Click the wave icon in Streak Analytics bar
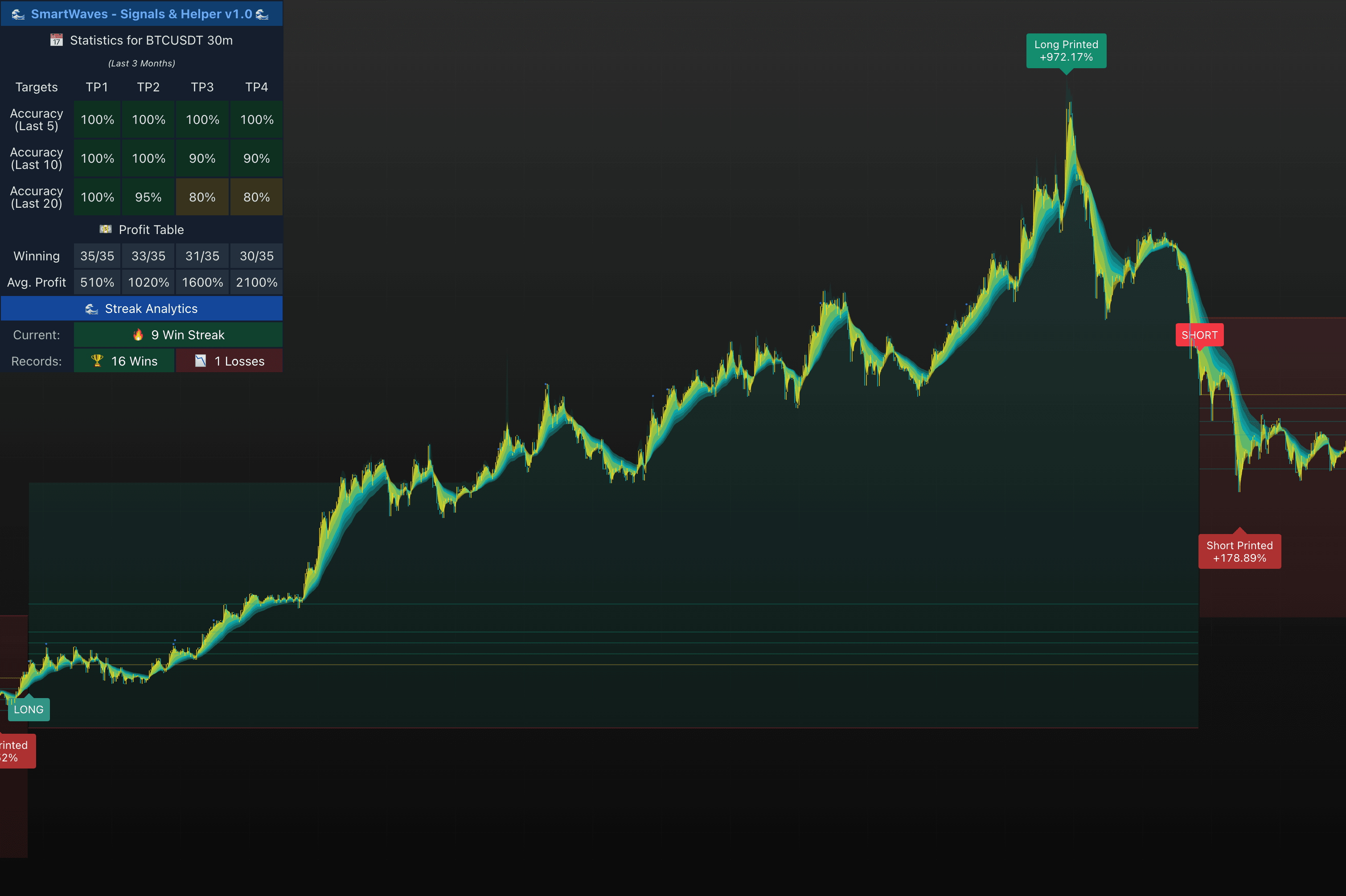The width and height of the screenshot is (1346, 896). click(92, 308)
